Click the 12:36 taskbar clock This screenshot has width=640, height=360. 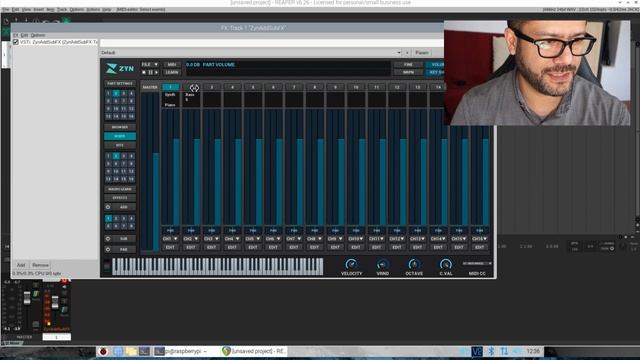pos(533,351)
